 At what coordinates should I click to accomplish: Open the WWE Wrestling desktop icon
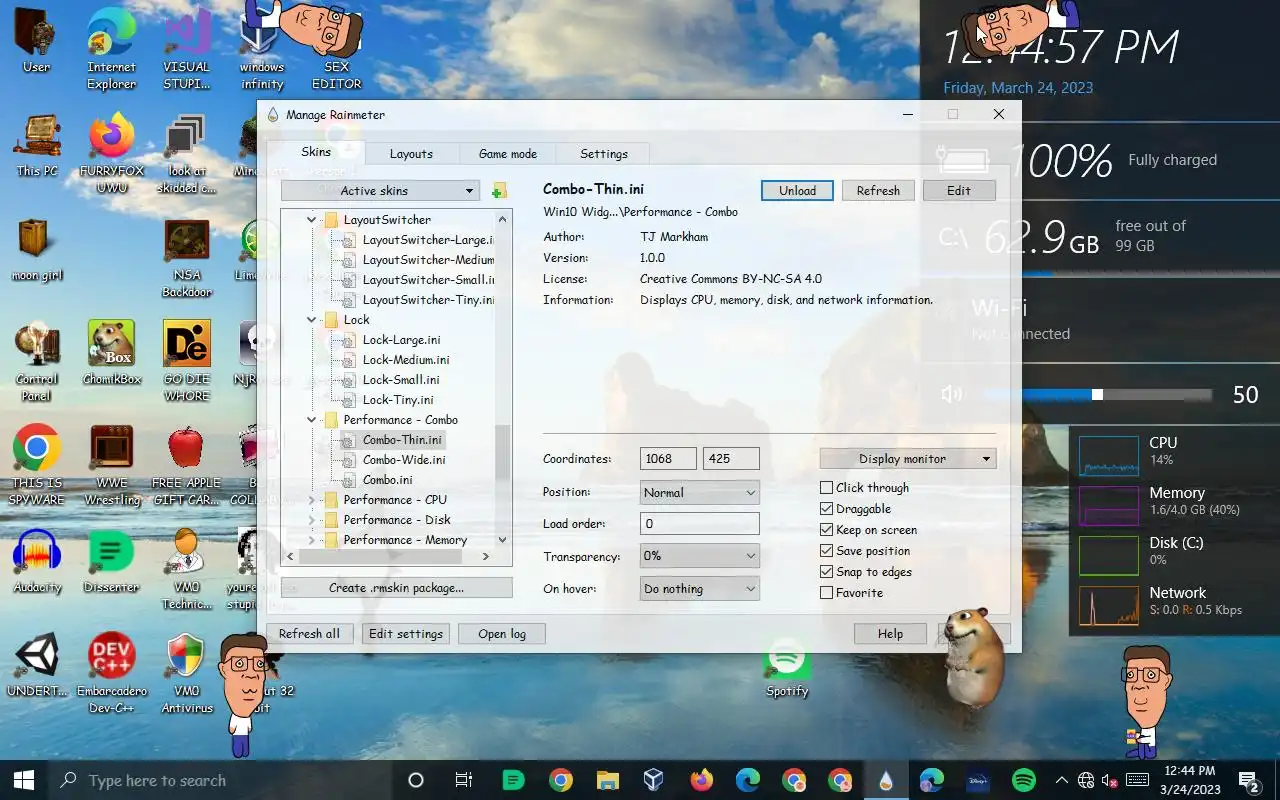click(111, 465)
